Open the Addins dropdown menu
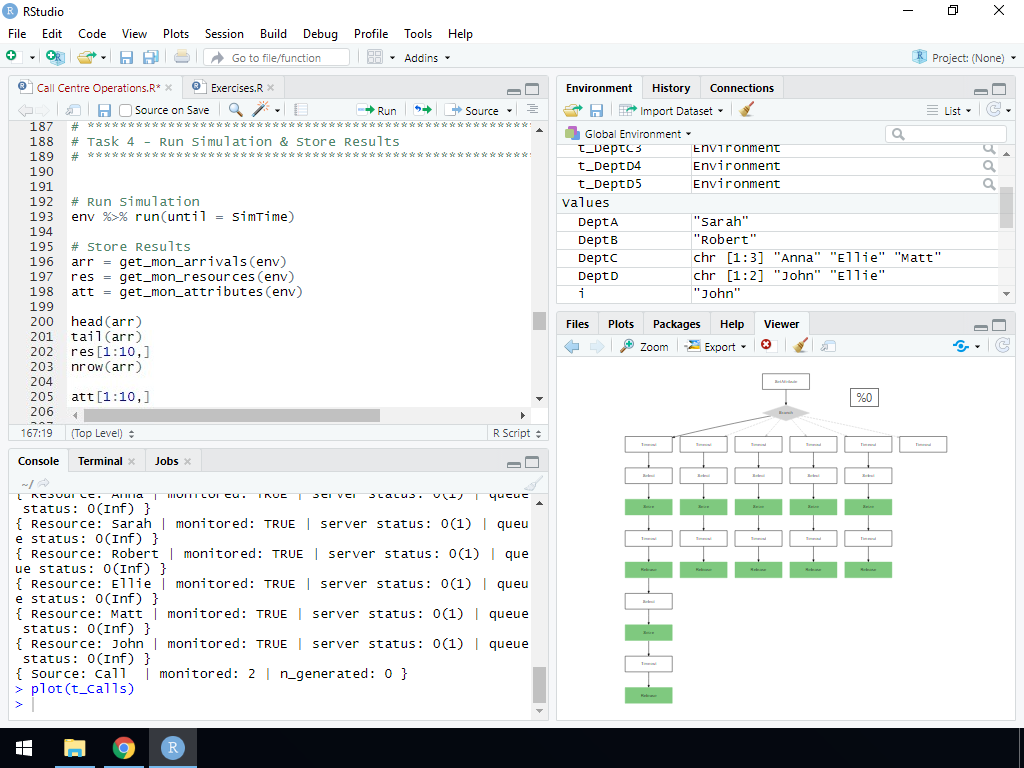 (x=426, y=58)
